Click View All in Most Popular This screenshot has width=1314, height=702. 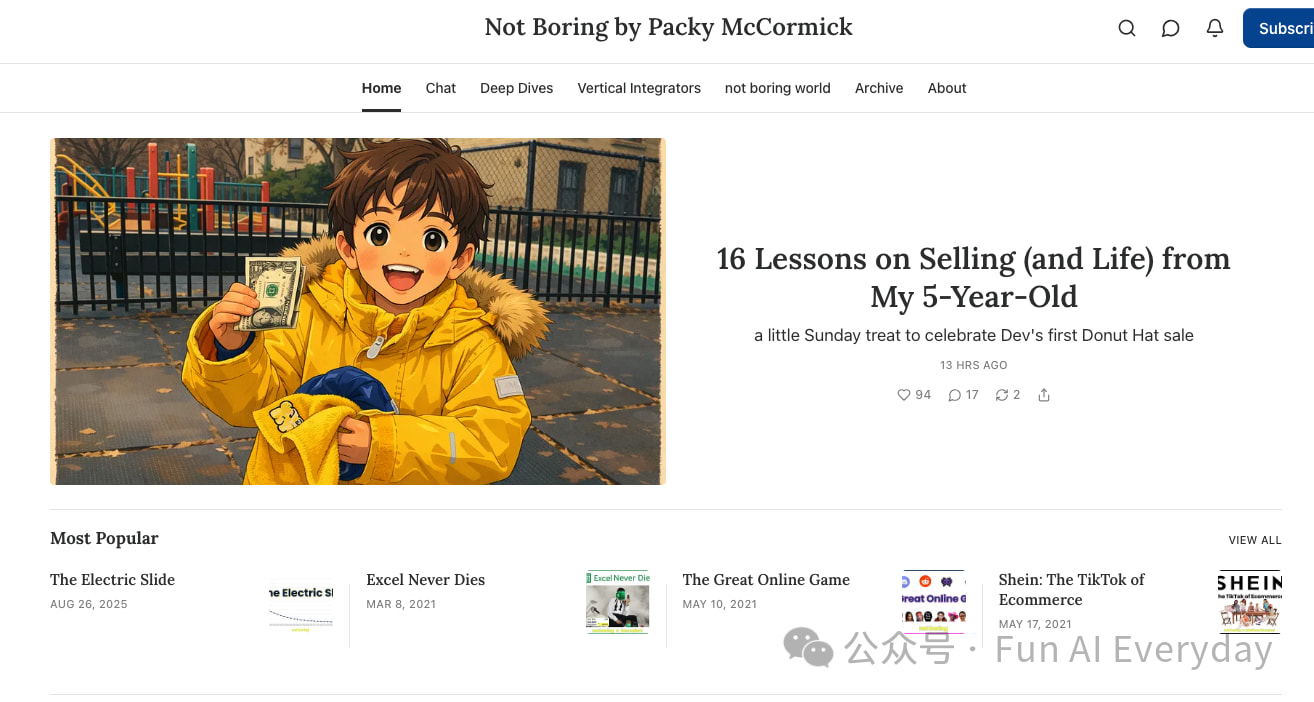point(1254,540)
